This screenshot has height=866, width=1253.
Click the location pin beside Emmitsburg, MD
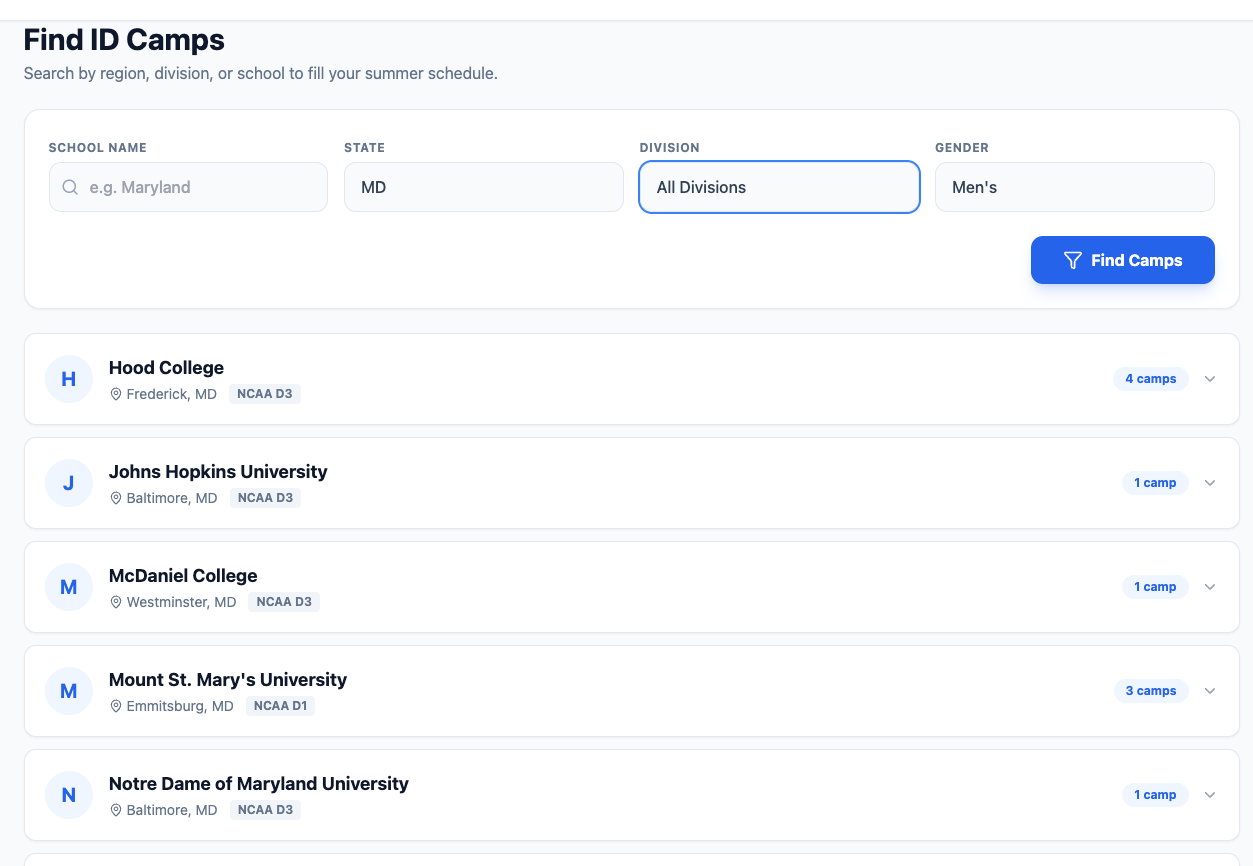116,706
